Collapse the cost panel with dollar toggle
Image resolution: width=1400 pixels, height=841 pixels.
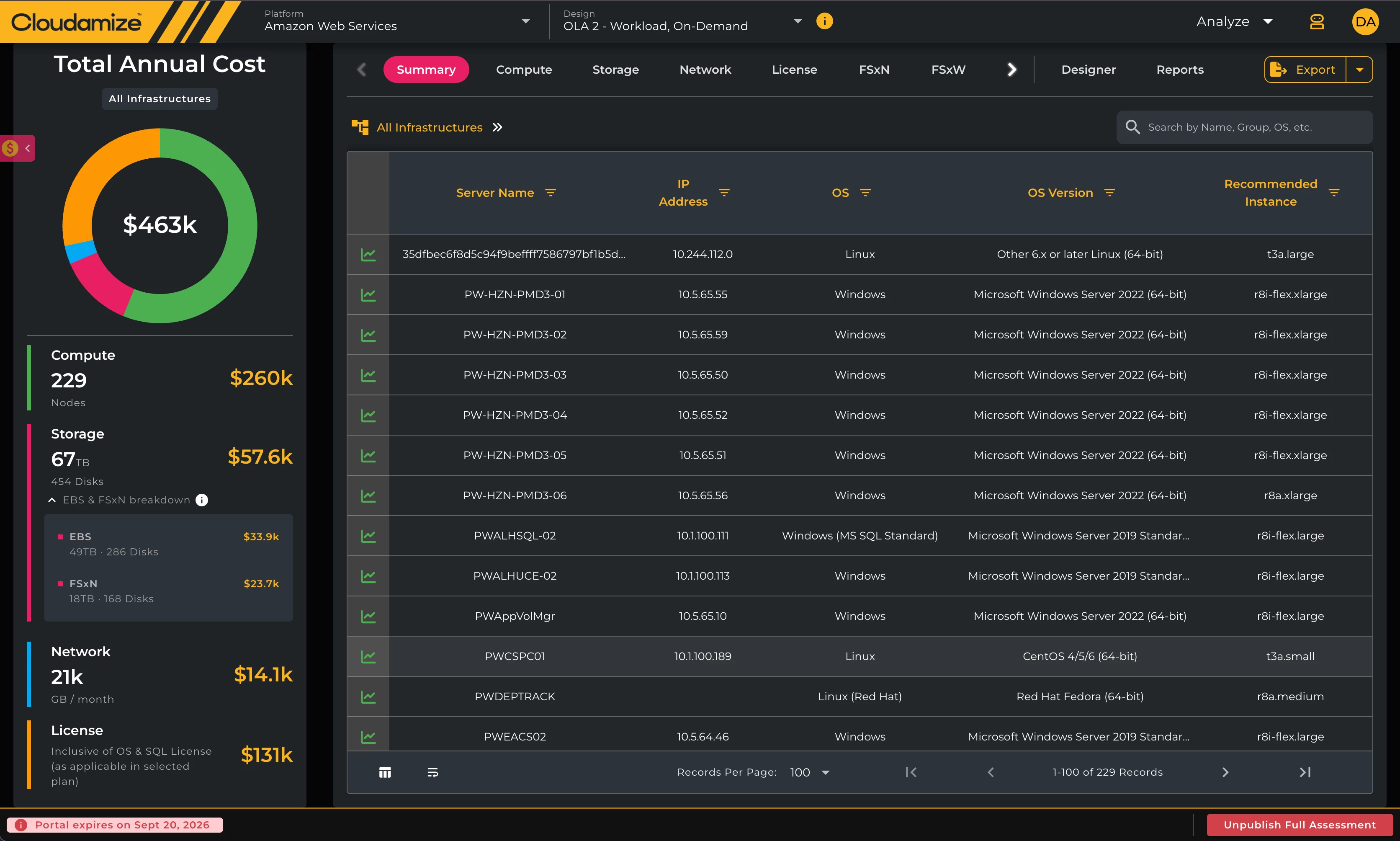(18, 148)
